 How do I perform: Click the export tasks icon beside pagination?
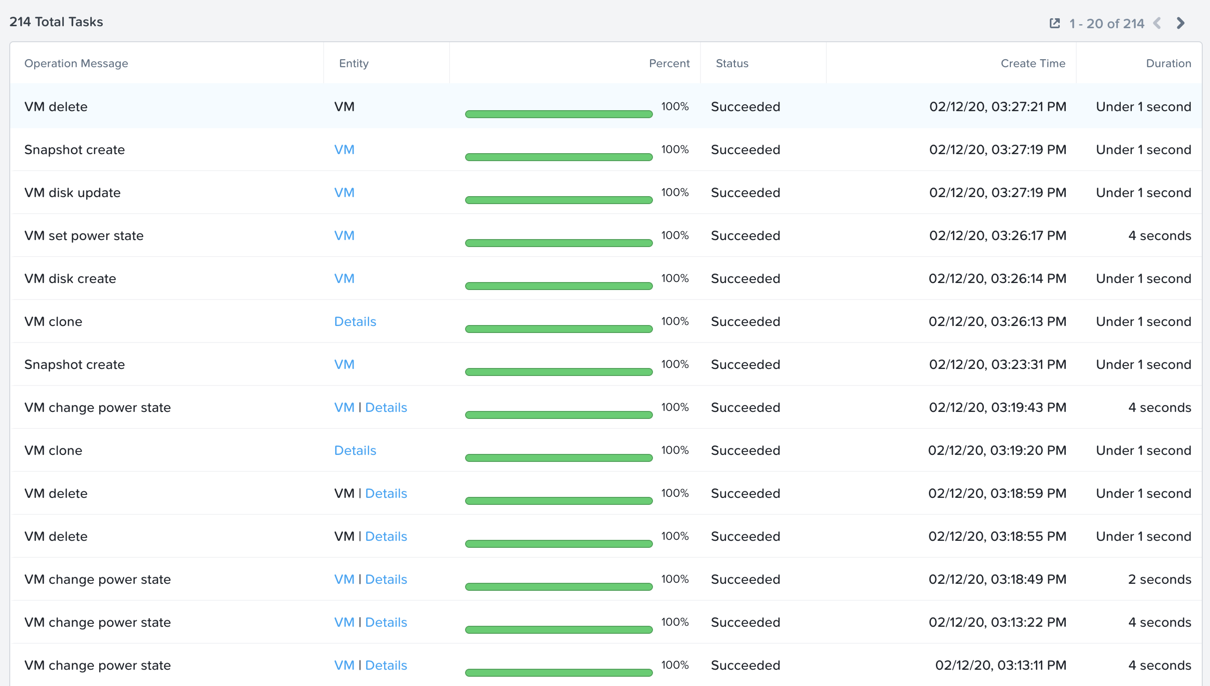[x=1054, y=23]
